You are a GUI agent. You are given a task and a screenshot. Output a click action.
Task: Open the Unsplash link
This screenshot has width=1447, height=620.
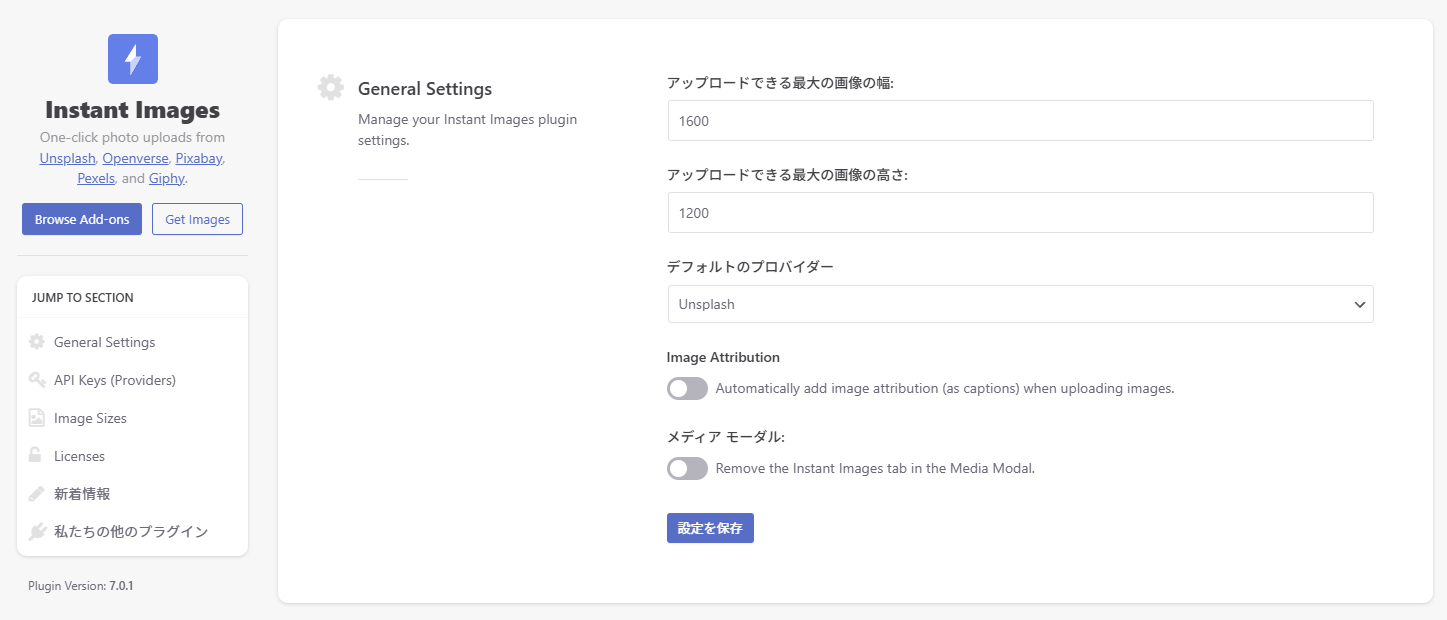[x=67, y=158]
